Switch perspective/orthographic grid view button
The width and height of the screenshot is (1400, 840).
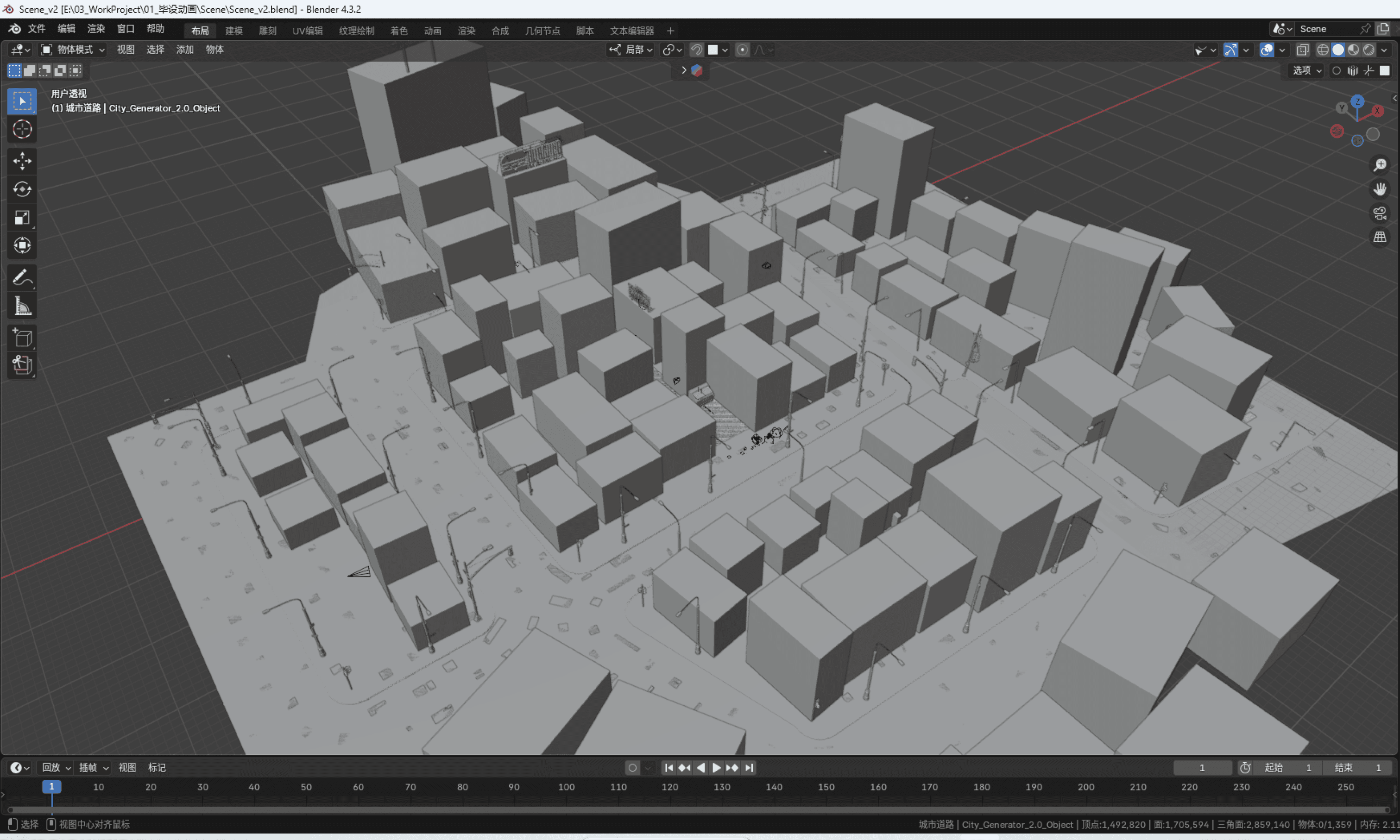click(1380, 237)
